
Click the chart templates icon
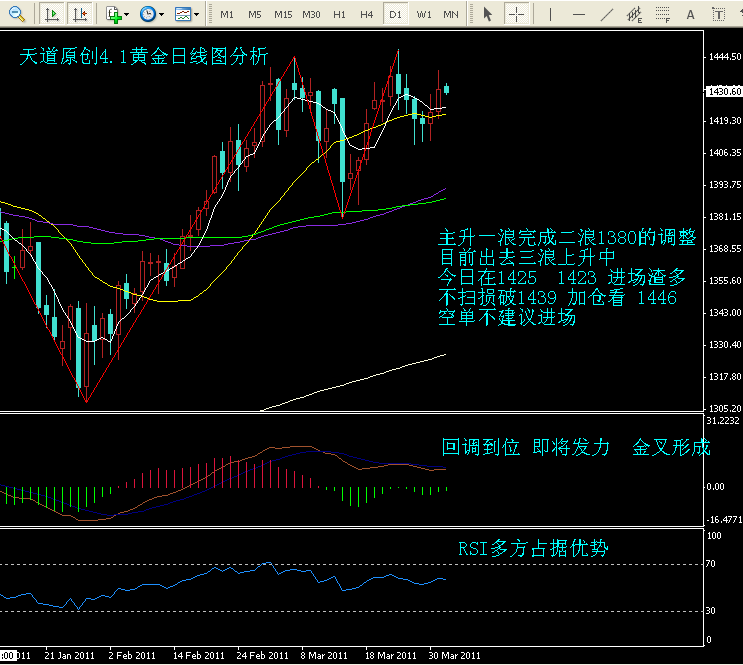click(183, 14)
